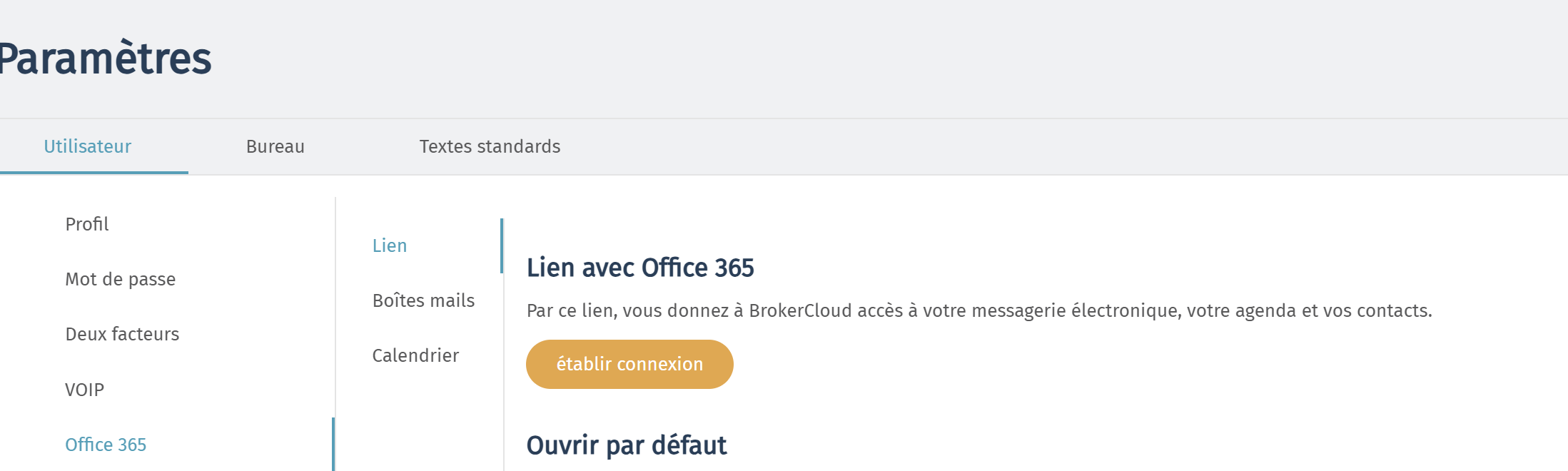Choose the Lien sub-section
The width and height of the screenshot is (1568, 471).
390,245
